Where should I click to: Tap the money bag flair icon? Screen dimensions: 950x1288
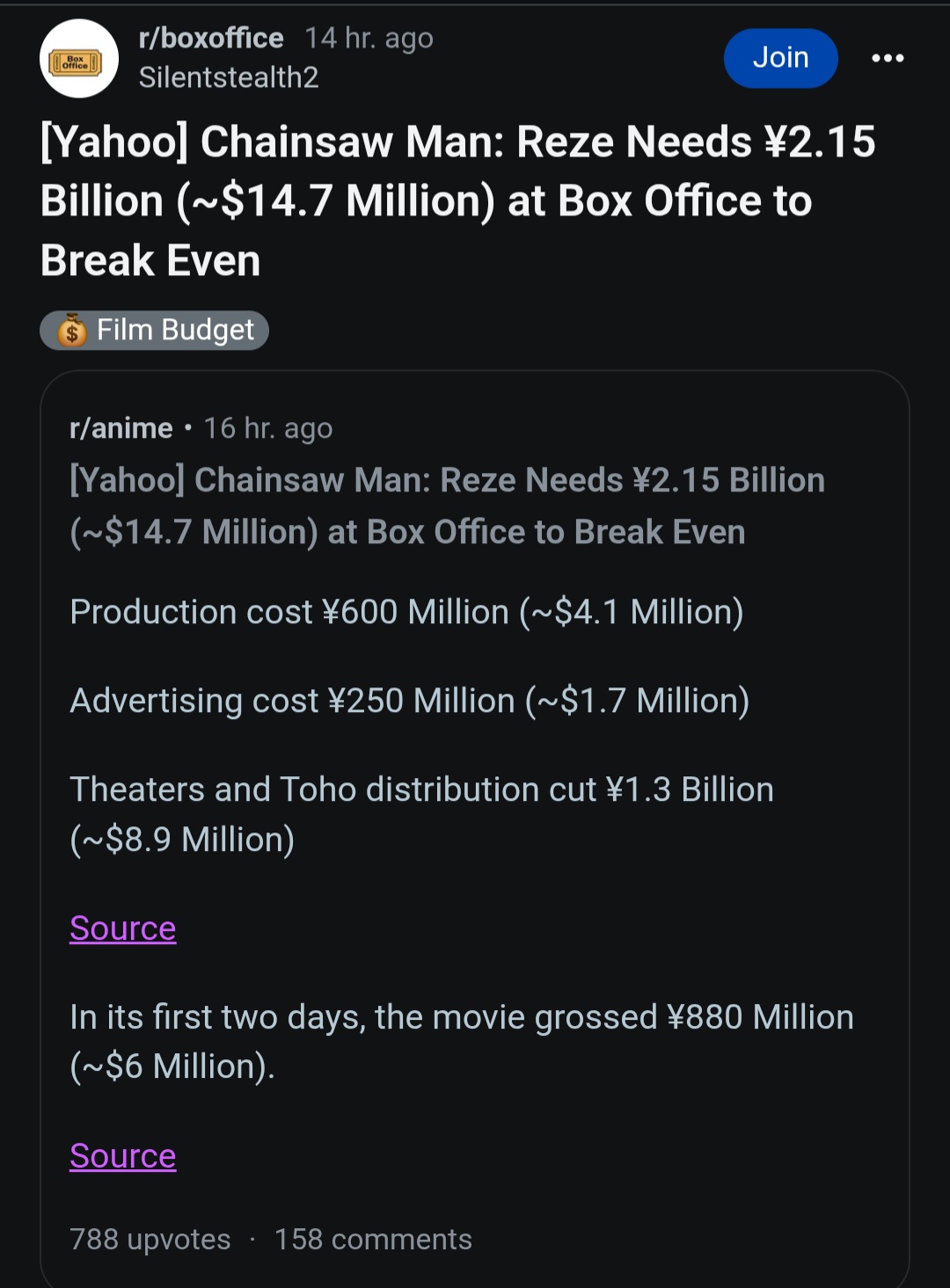tap(72, 331)
